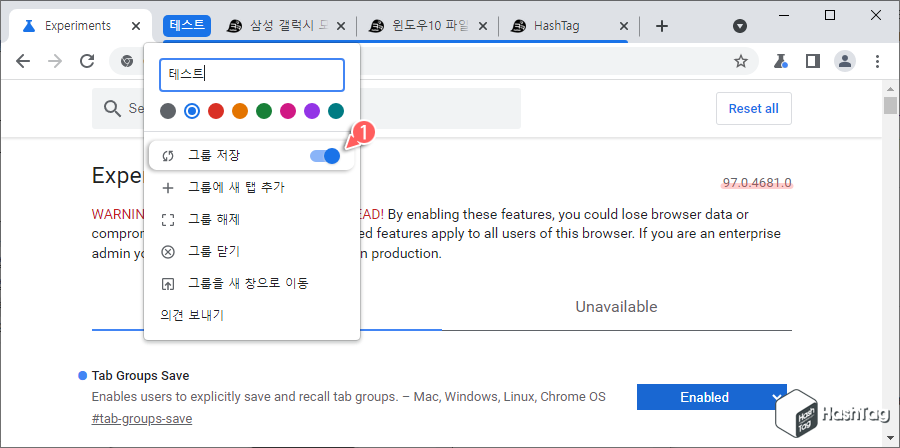Choose 의견 보내기 menu item
The image size is (900, 448).
(x=251, y=315)
